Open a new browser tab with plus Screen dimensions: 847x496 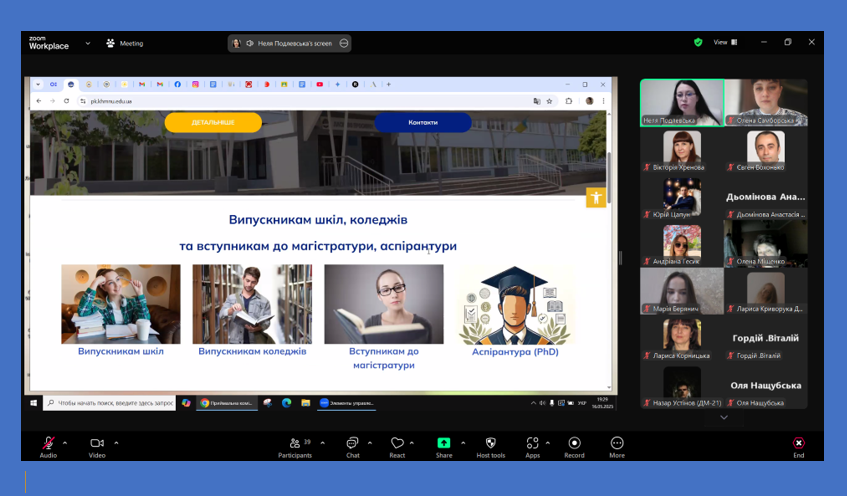[388, 84]
